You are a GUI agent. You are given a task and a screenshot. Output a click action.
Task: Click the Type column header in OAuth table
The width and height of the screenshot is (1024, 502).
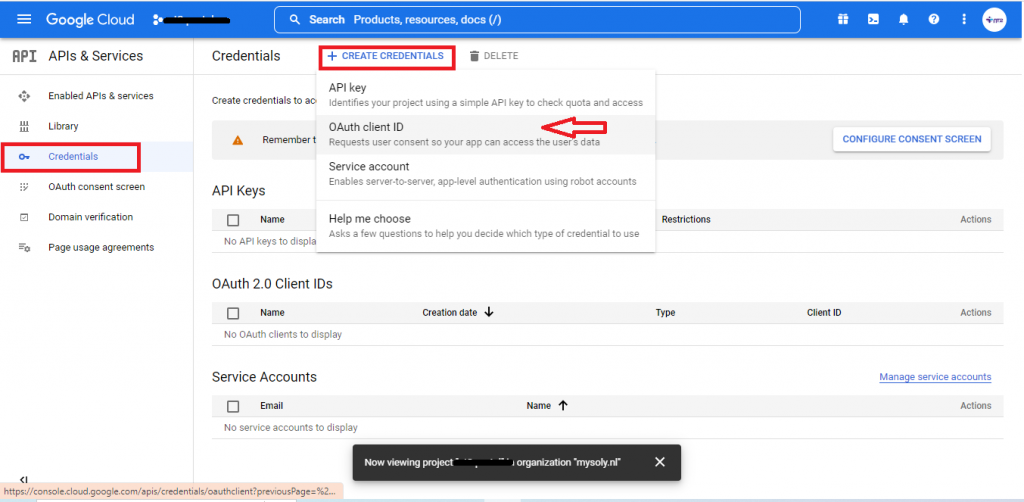point(665,313)
